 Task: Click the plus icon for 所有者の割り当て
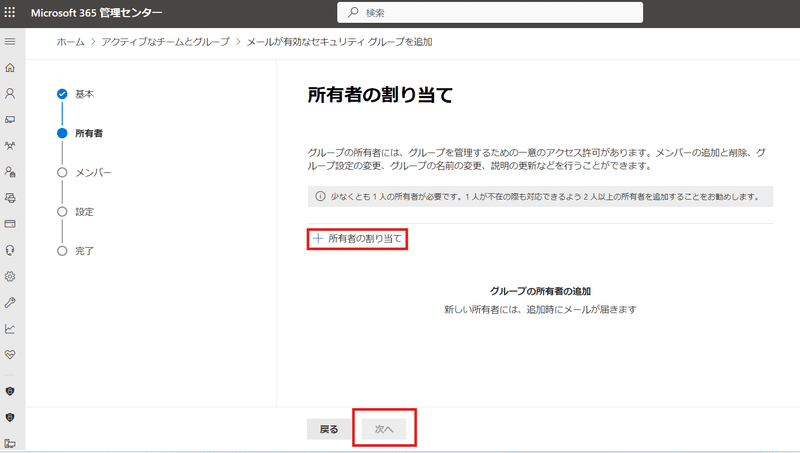click(318, 238)
